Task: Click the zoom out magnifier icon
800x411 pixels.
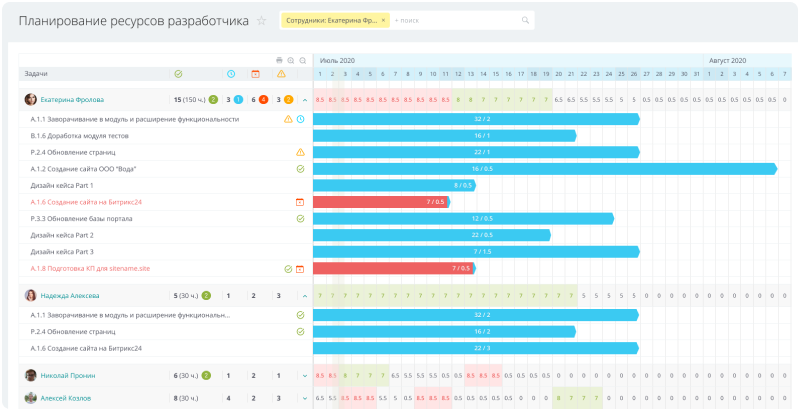Action: coord(303,60)
